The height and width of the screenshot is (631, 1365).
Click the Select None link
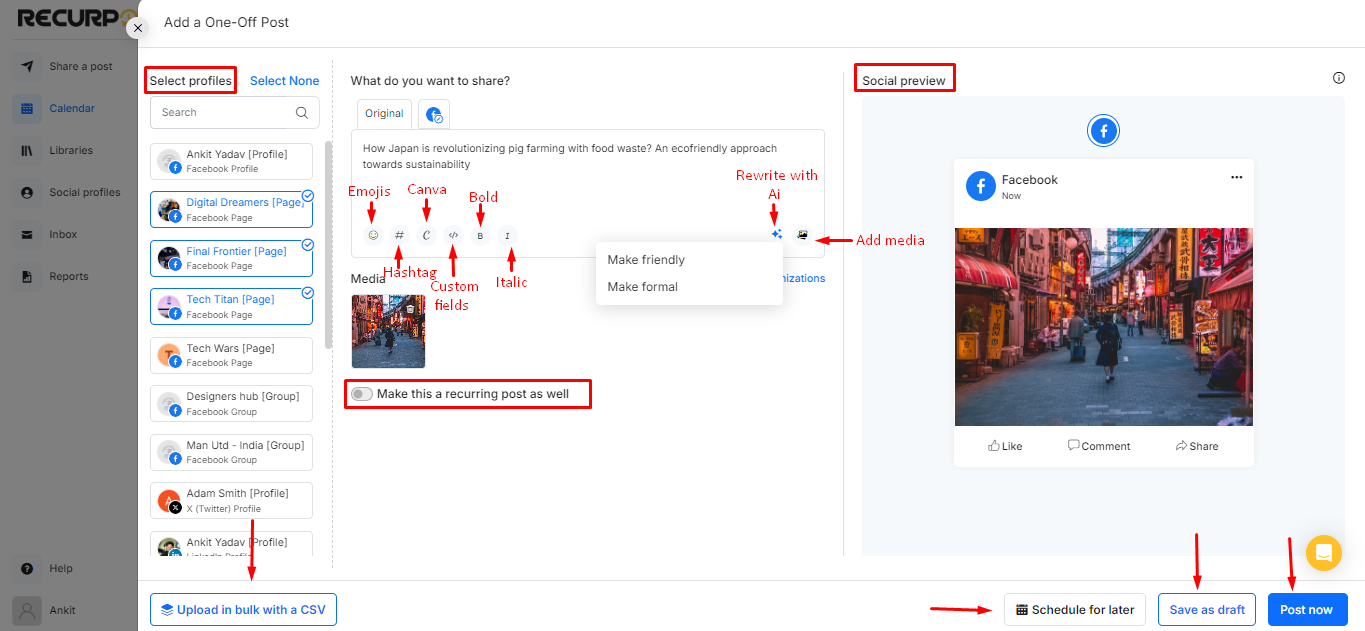coord(285,81)
